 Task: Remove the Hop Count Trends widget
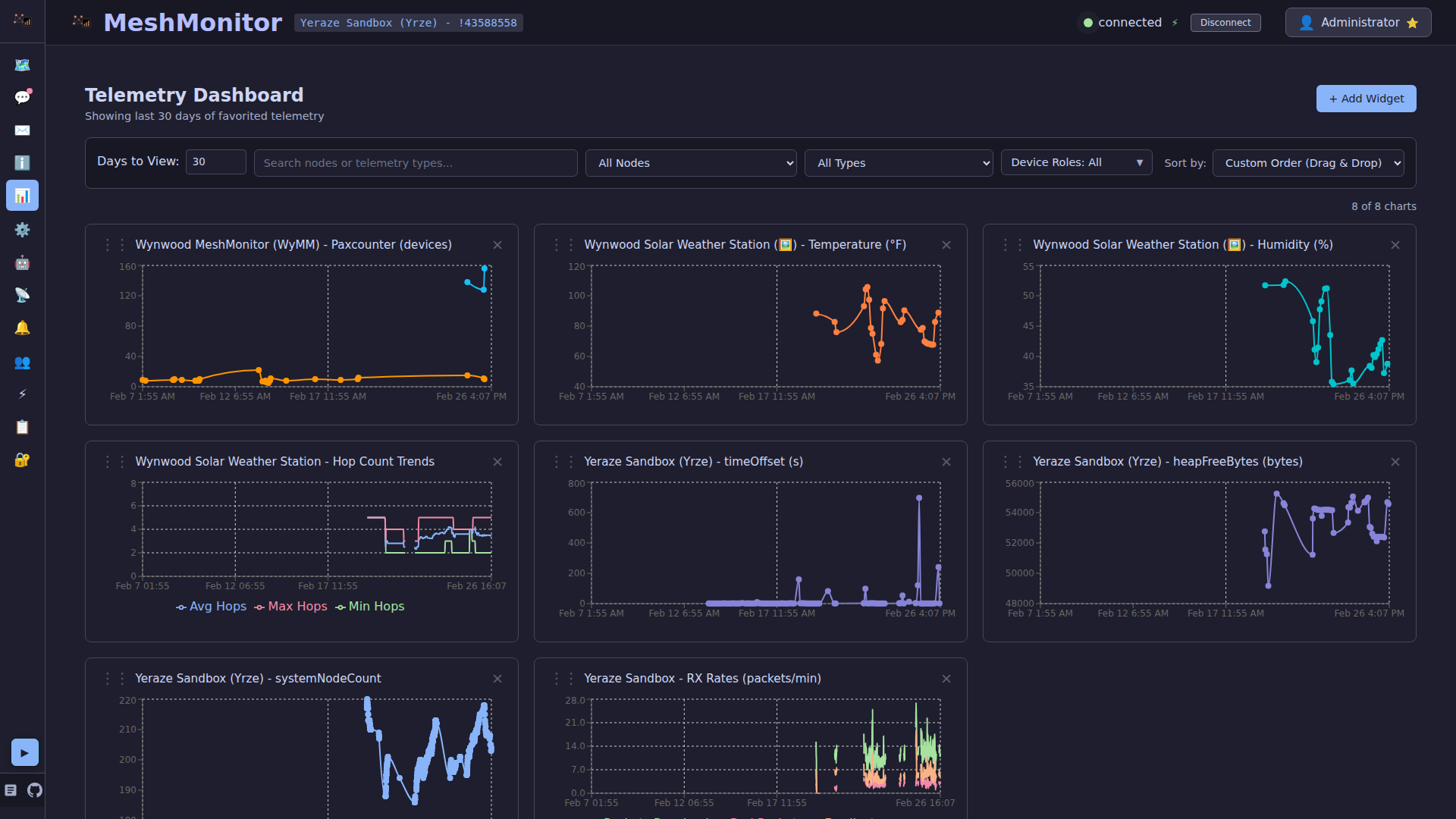497,462
